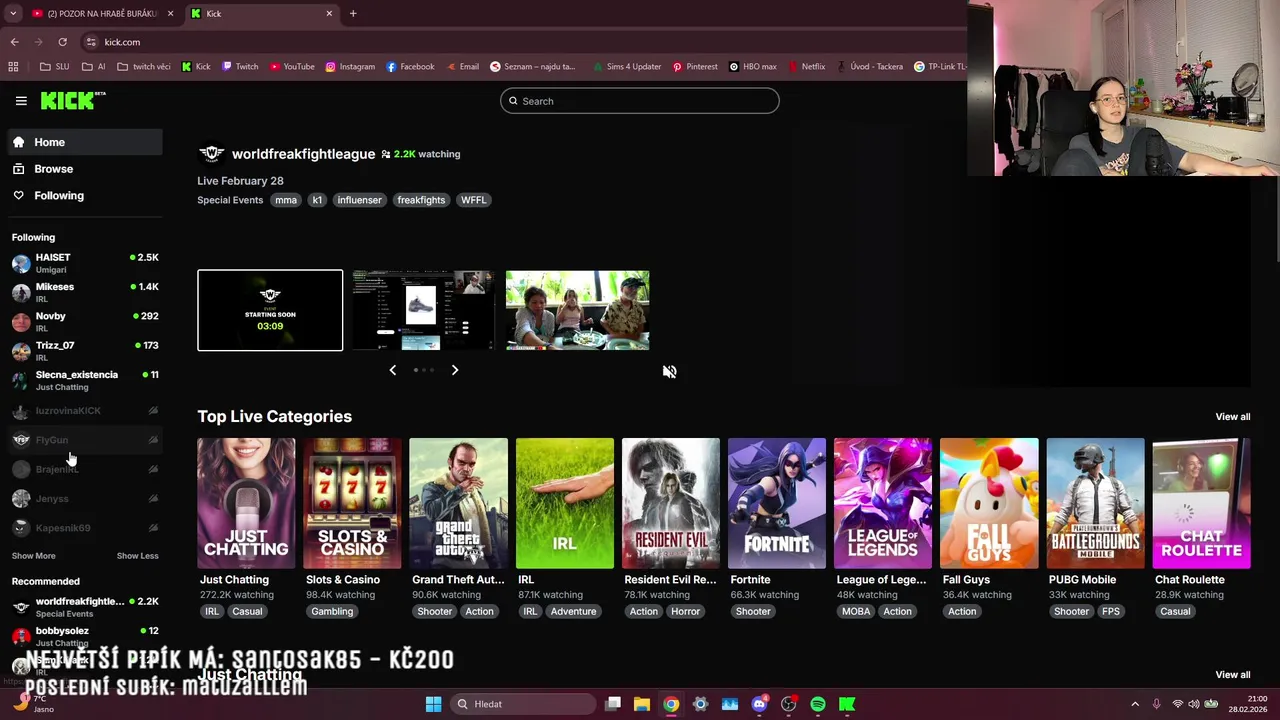Go back in browser history

pyautogui.click(x=14, y=42)
